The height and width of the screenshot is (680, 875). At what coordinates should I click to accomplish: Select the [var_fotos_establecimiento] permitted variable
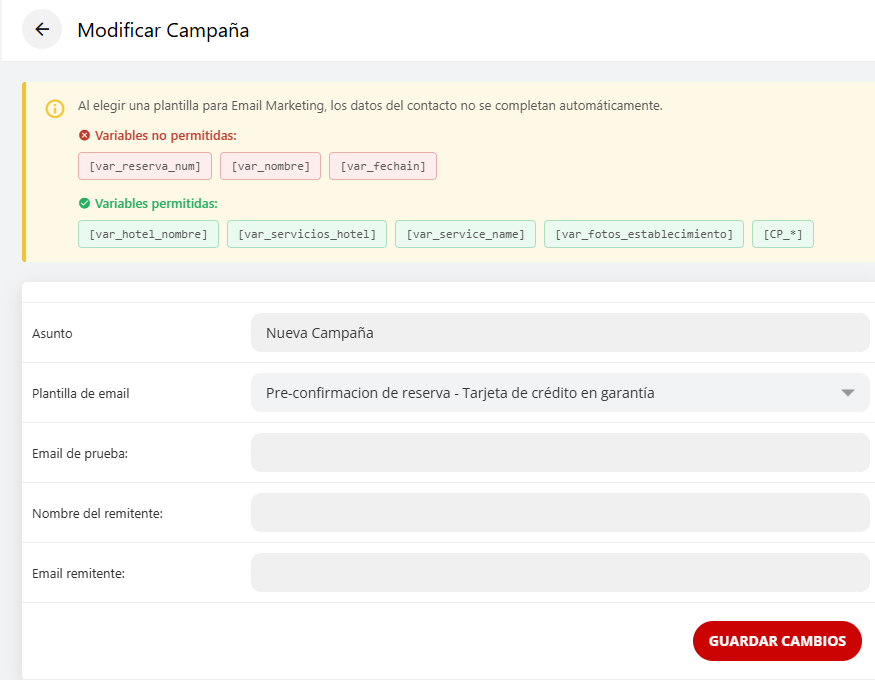tap(643, 233)
